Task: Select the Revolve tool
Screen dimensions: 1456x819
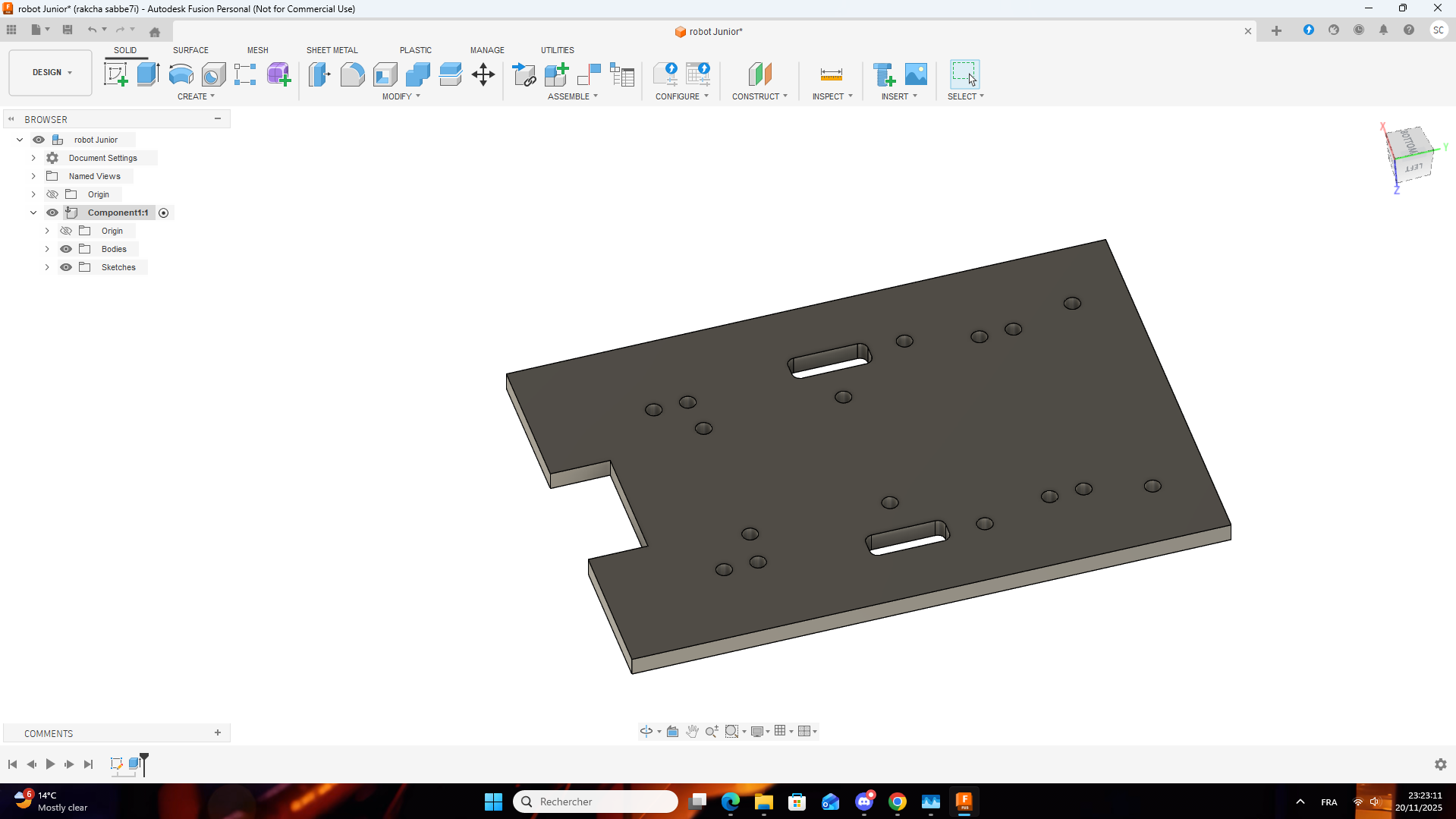Action: (181, 74)
